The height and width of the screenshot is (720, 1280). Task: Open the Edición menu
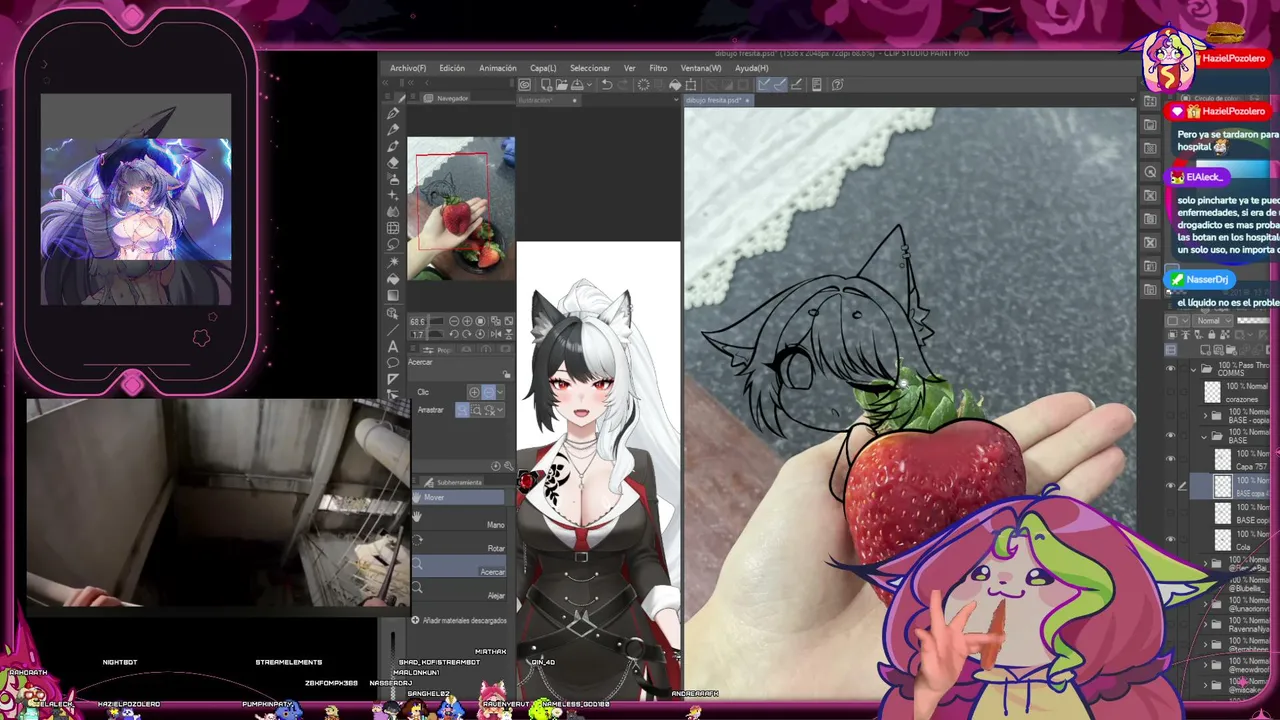(452, 68)
